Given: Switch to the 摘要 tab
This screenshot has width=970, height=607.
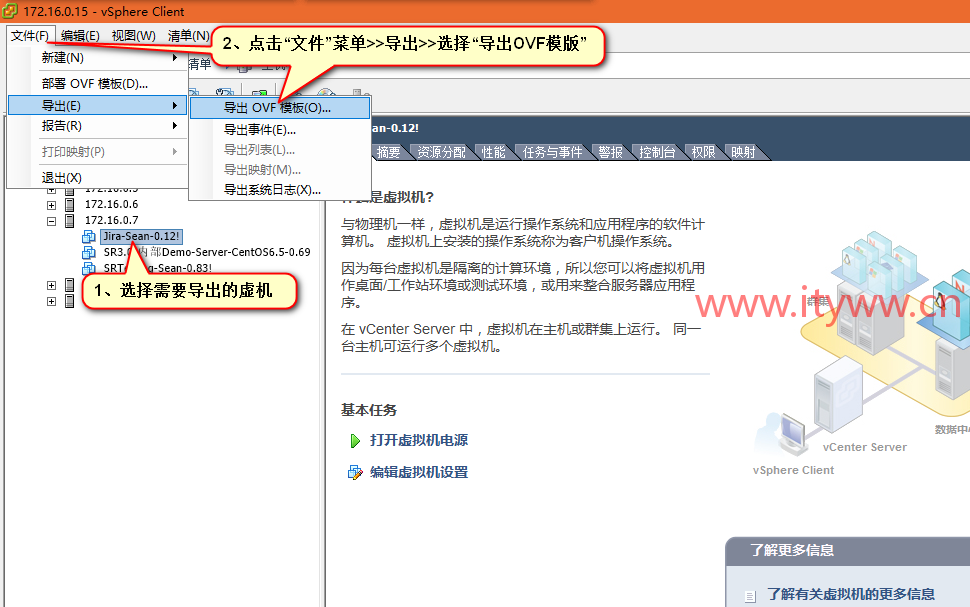Looking at the screenshot, I should (x=388, y=152).
